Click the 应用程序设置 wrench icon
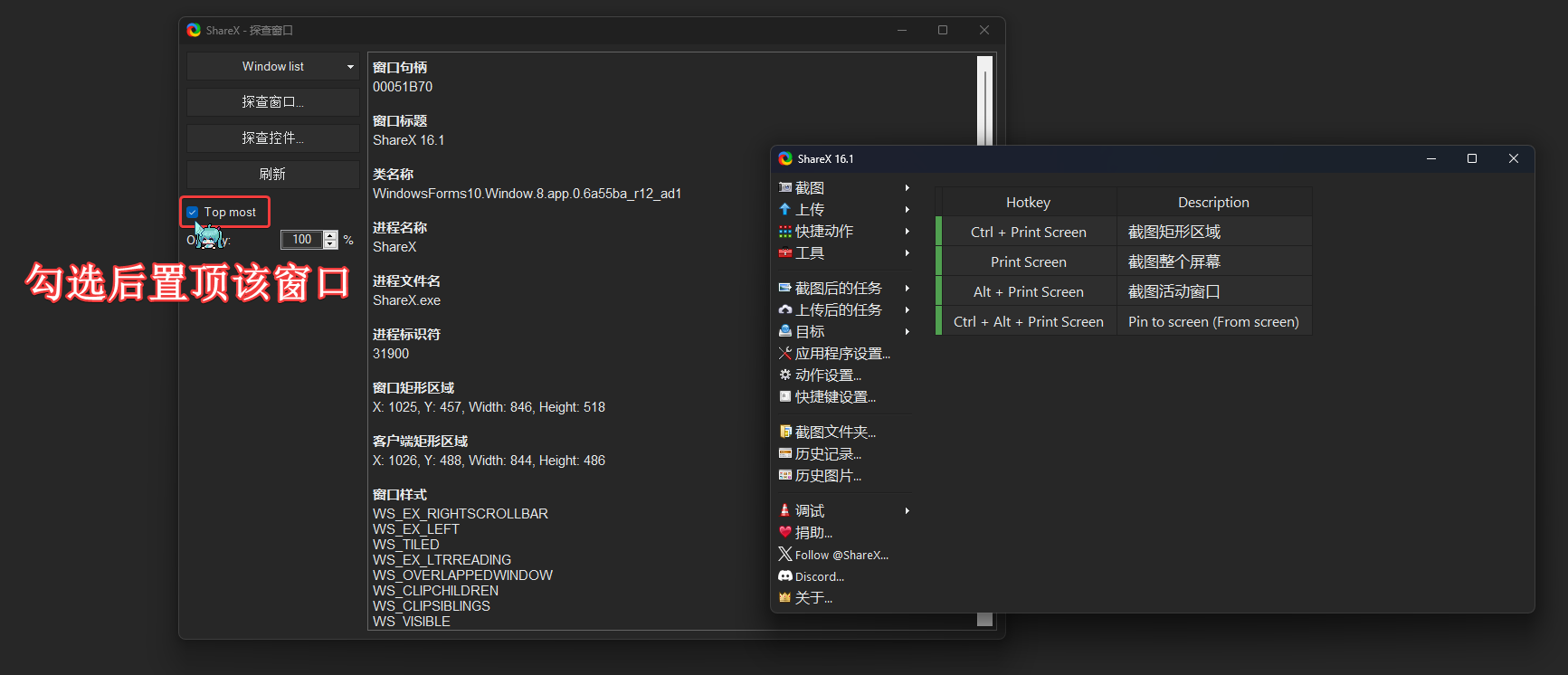Viewport: 1568px width, 675px height. [x=785, y=353]
